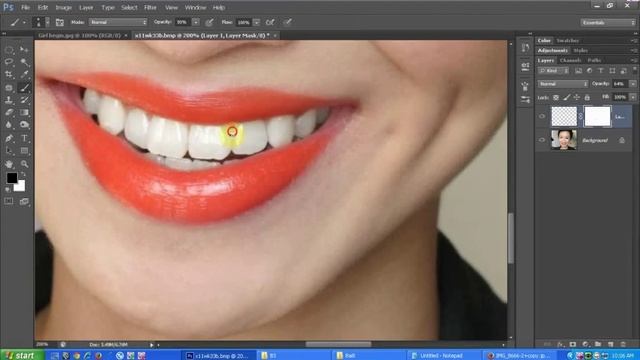Select the Healing Brush tool
The width and height of the screenshot is (640, 360).
9,87
